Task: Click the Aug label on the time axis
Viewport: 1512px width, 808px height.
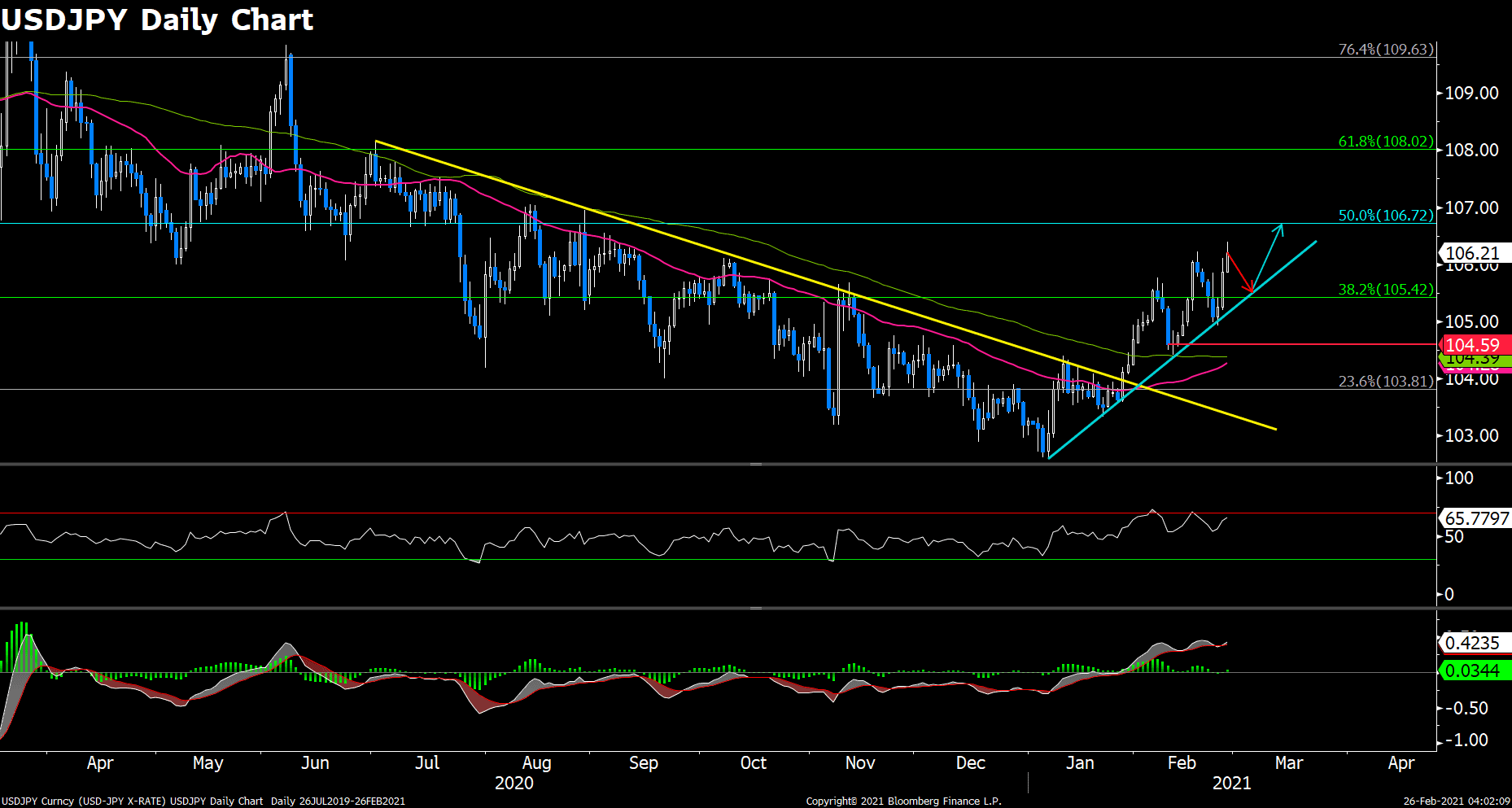Action: [x=536, y=763]
